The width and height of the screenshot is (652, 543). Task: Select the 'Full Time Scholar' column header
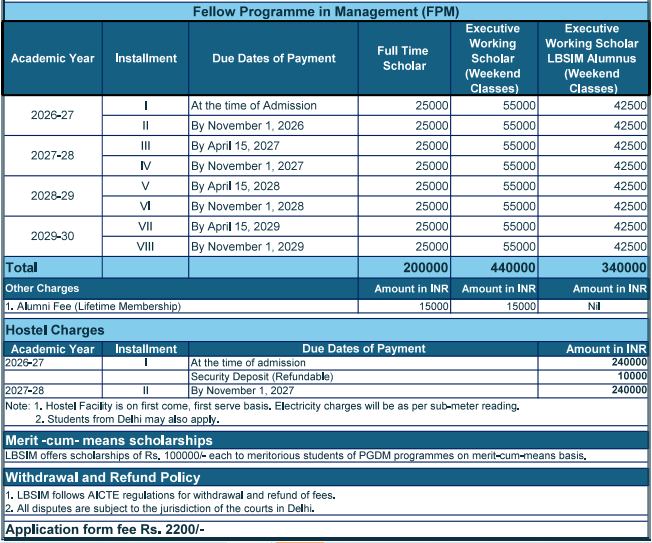tap(402, 58)
